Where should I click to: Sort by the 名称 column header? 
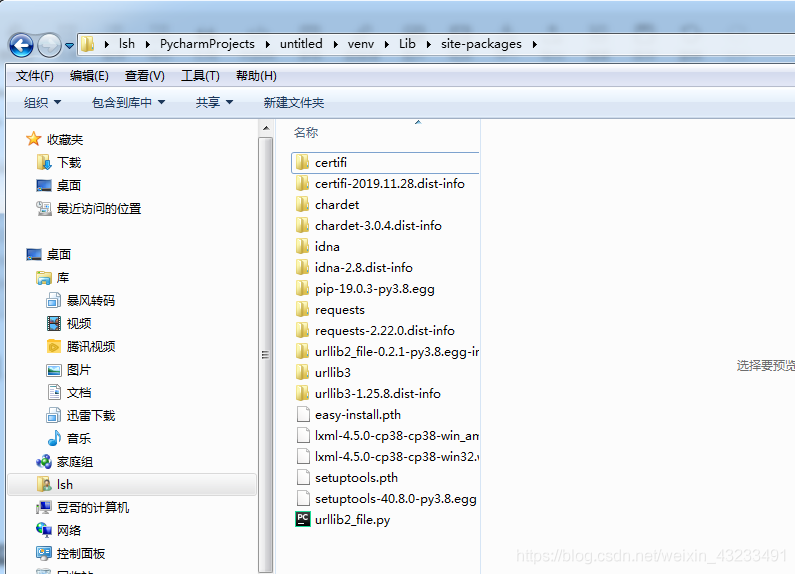[306, 133]
